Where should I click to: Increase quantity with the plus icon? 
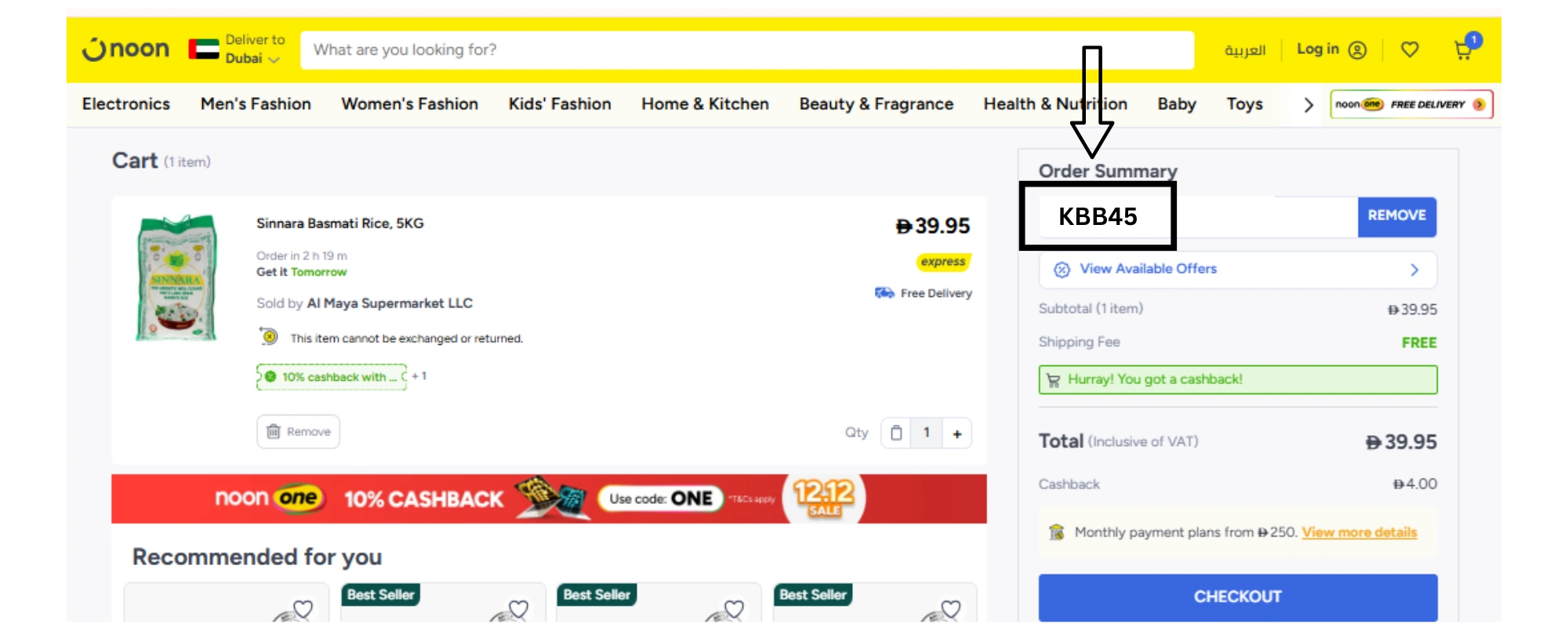[x=956, y=433]
